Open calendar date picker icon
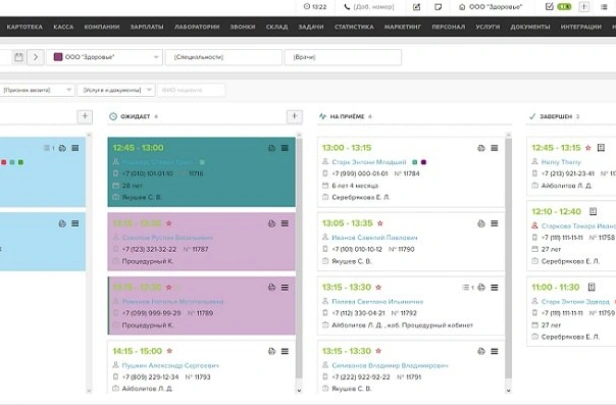The image size is (616, 405). (x=18, y=57)
